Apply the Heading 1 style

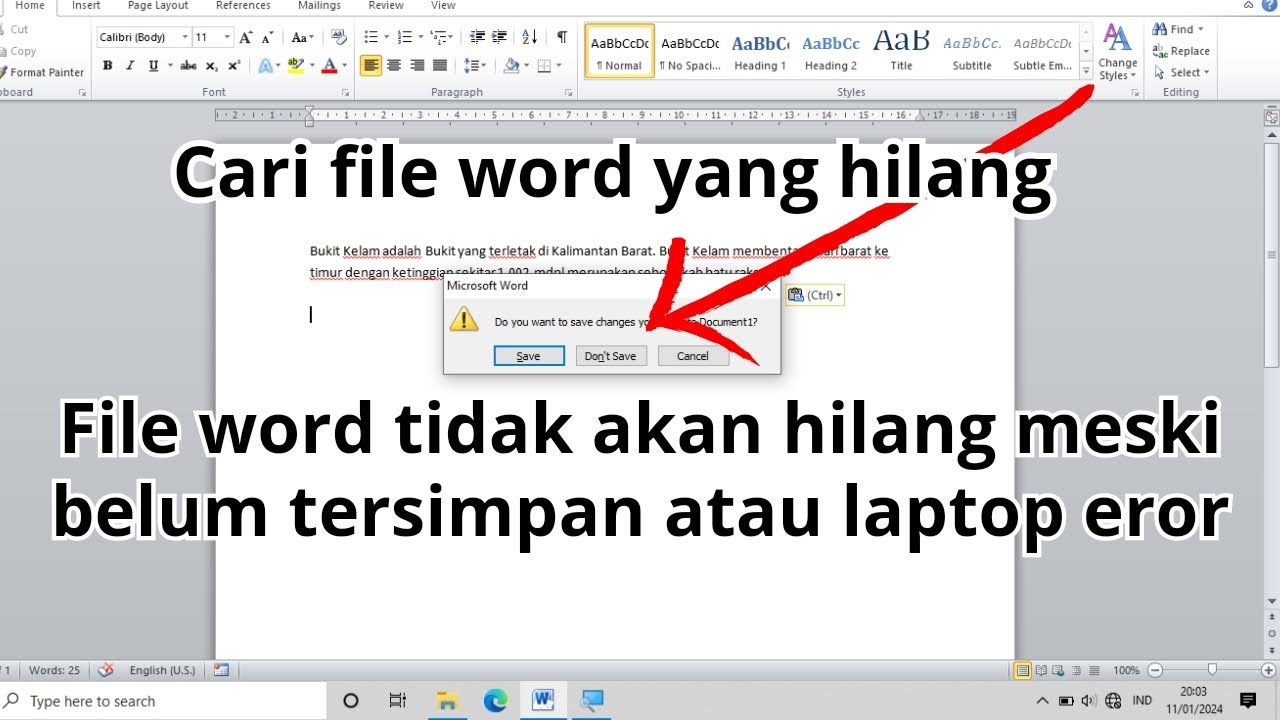tap(760, 52)
